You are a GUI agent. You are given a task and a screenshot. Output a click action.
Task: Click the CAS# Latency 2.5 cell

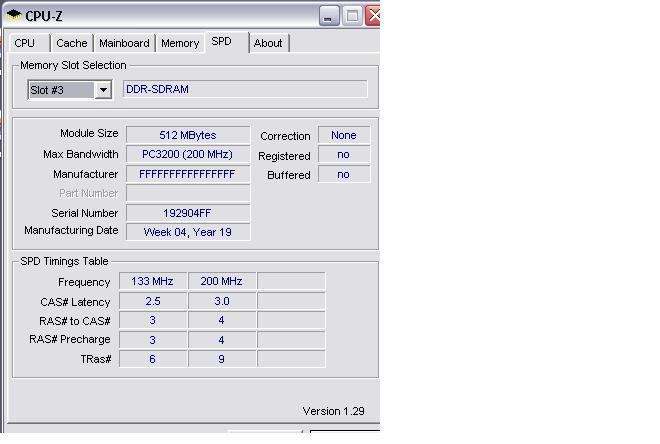(153, 301)
